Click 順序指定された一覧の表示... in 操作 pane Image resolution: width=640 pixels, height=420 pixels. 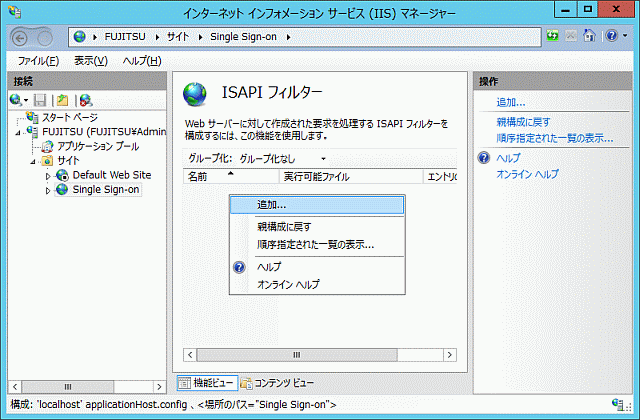[555, 138]
